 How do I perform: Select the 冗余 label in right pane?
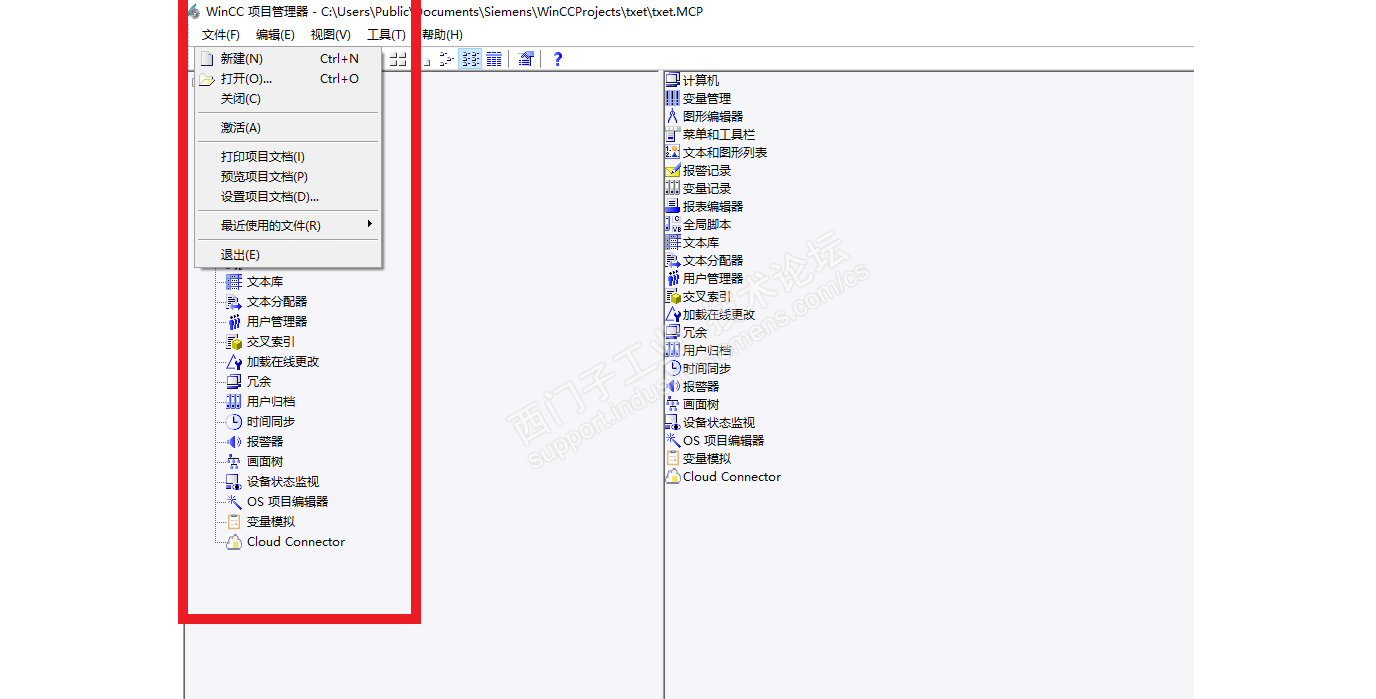point(695,333)
